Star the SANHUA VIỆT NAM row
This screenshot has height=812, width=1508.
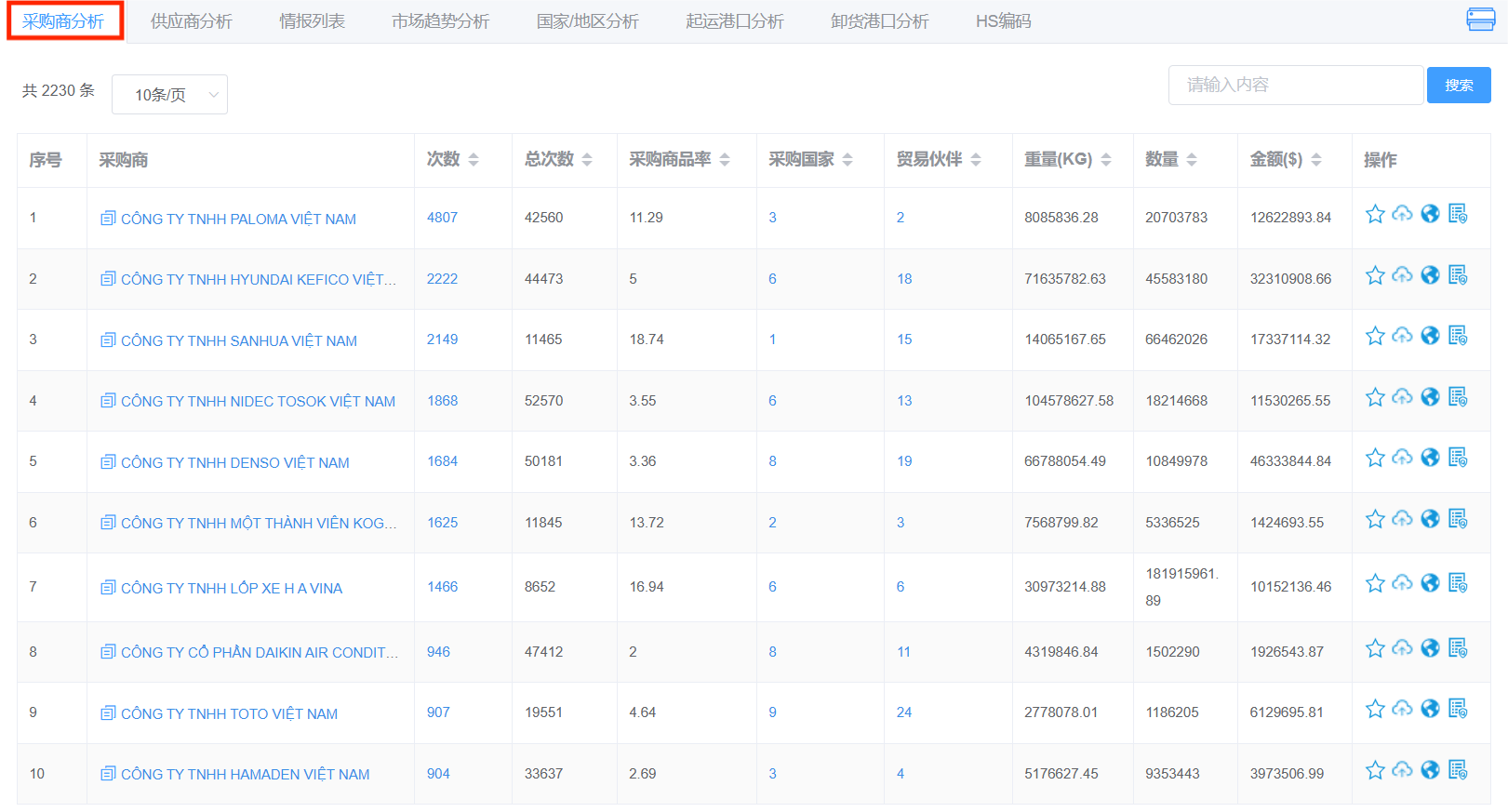[x=1375, y=336]
